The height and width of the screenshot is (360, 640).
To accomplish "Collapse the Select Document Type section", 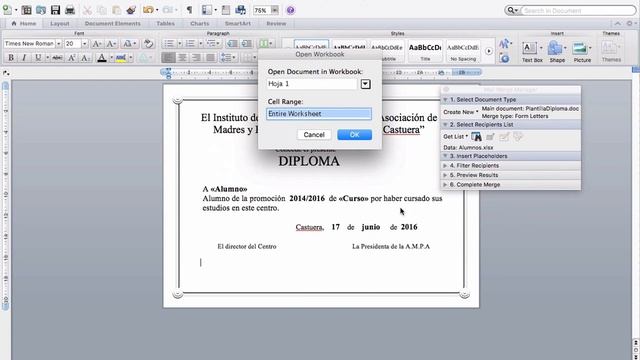I will (x=445, y=100).
